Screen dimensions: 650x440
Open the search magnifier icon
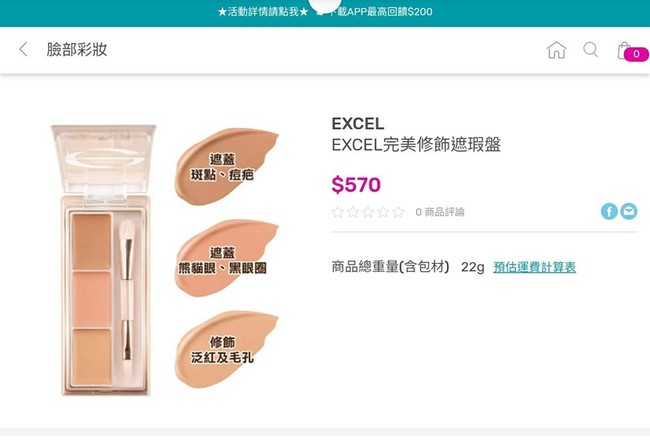(591, 50)
